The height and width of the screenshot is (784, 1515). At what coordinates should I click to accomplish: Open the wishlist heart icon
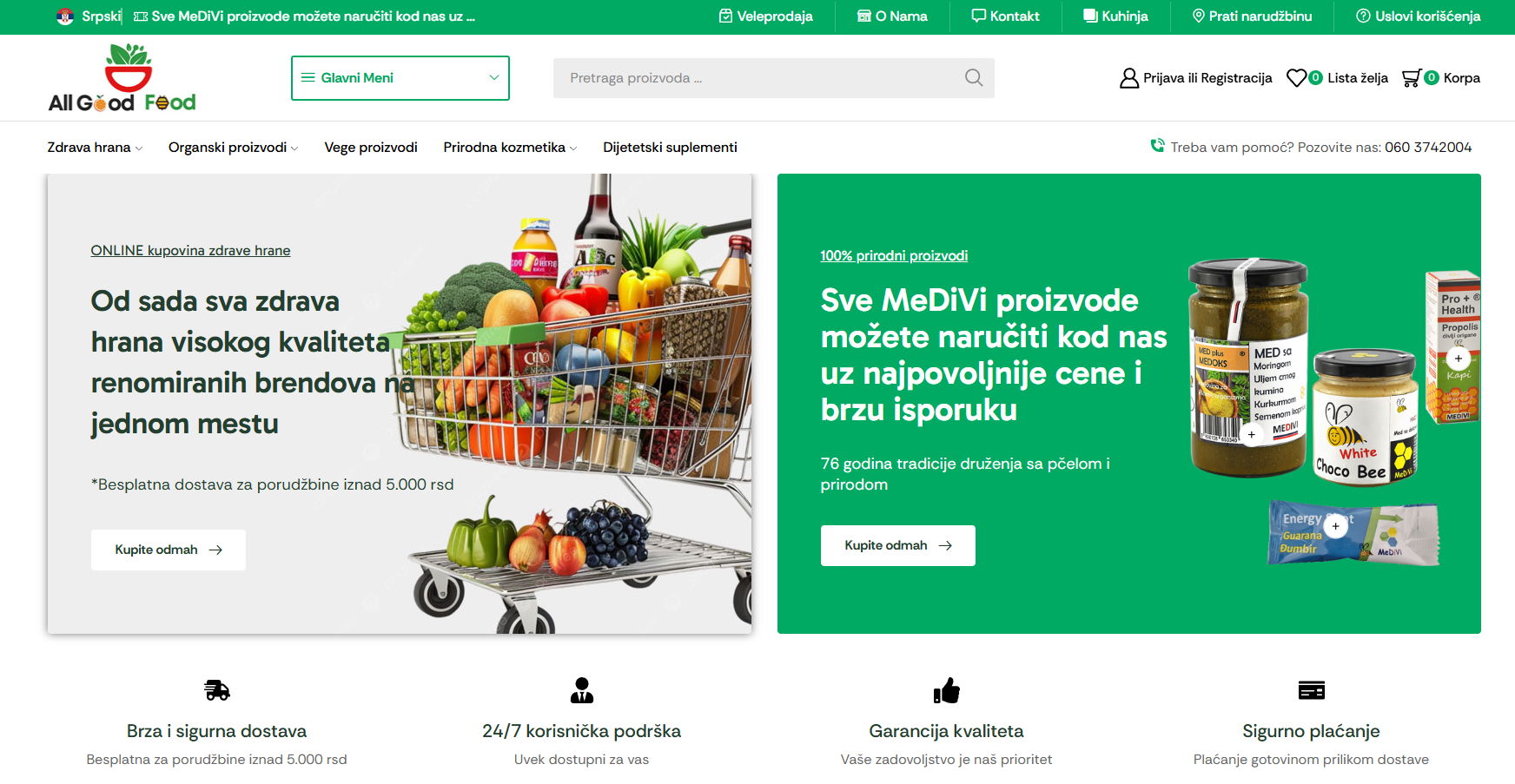point(1296,78)
